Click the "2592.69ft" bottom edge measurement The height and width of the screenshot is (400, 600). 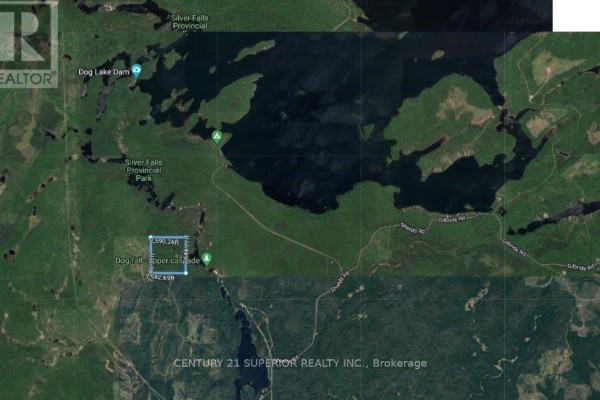pyautogui.click(x=160, y=278)
